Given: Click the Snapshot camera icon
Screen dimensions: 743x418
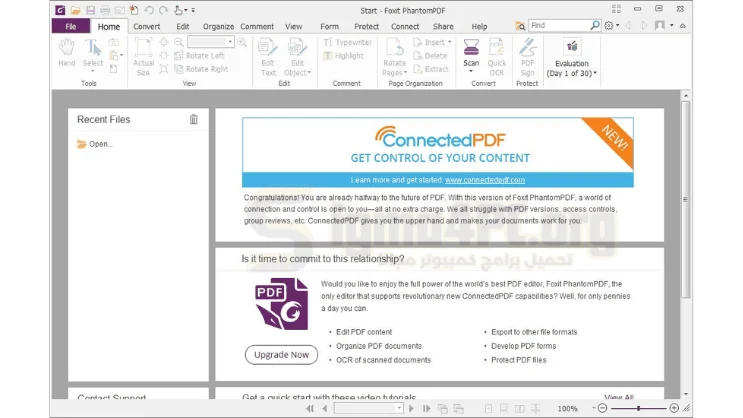Looking at the screenshot, I should click(x=113, y=43).
